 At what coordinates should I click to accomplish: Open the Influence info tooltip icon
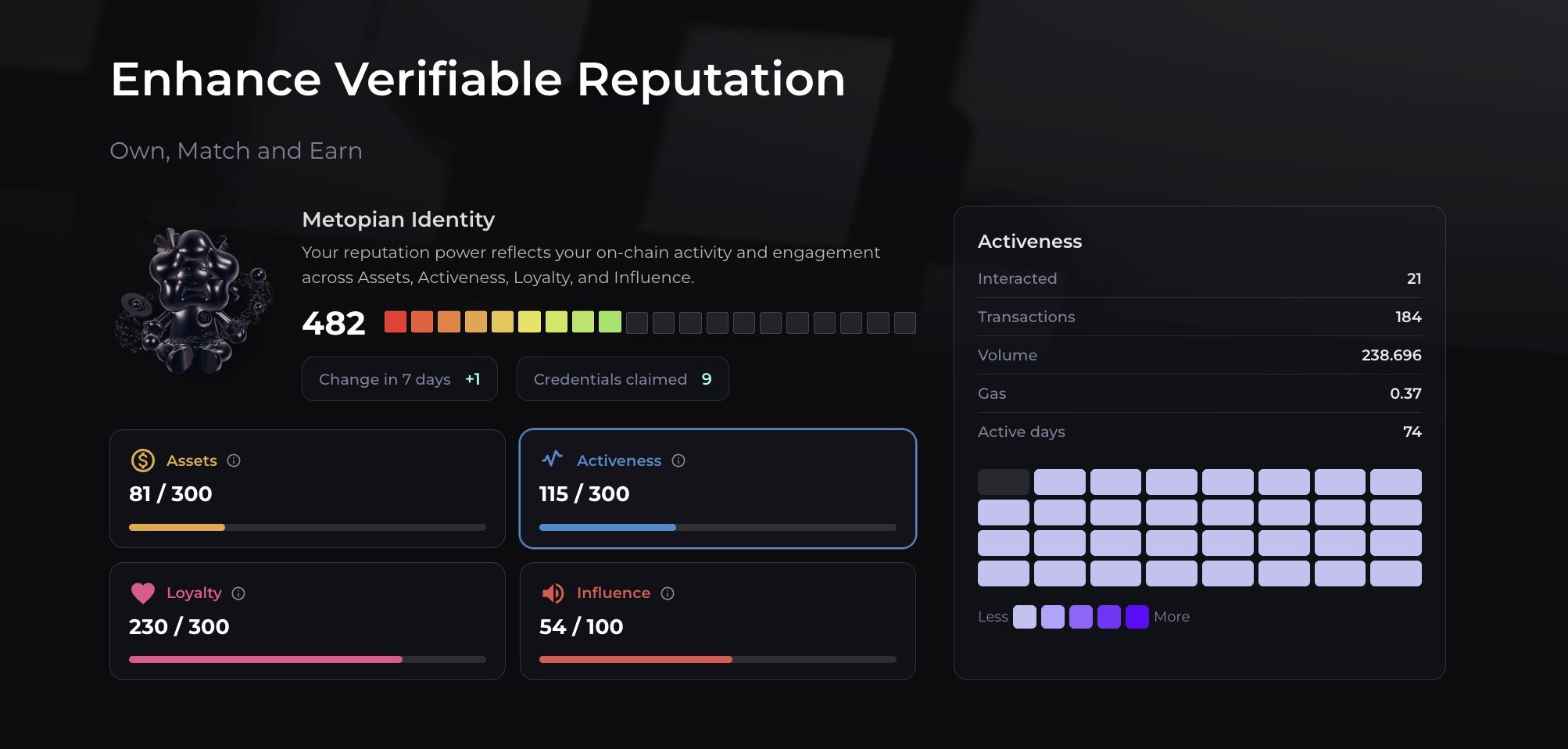click(x=668, y=593)
